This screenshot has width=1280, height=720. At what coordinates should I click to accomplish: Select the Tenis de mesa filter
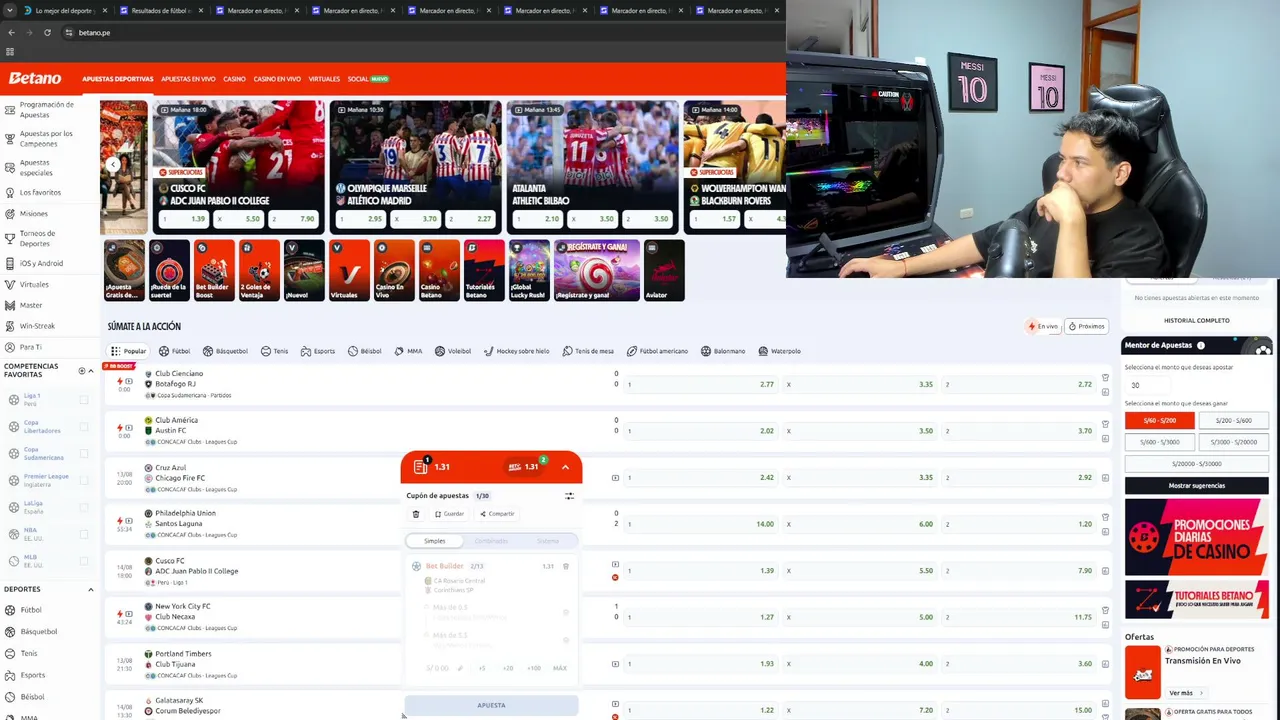pyautogui.click(x=588, y=351)
